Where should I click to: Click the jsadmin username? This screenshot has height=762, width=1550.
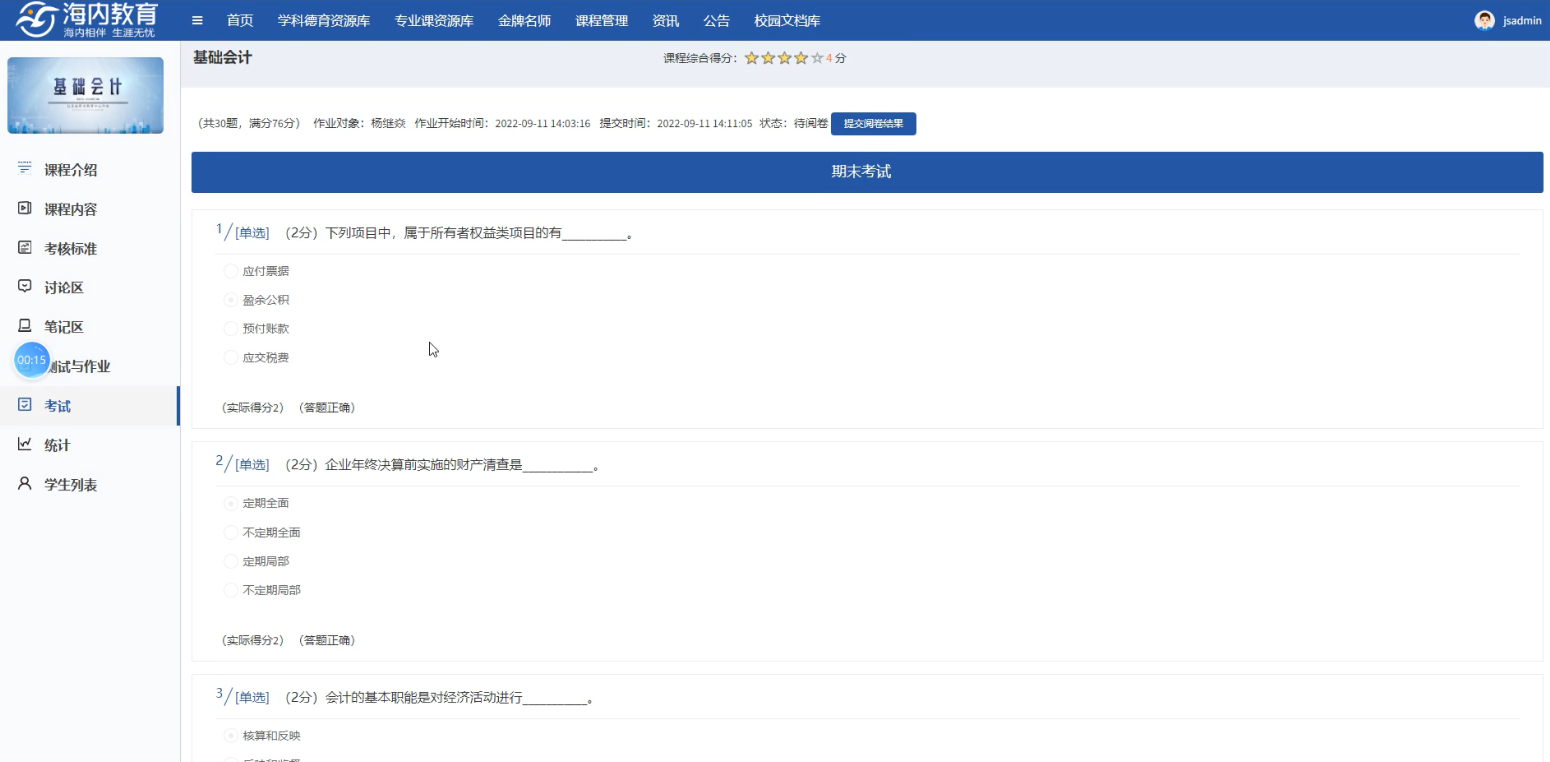click(x=1522, y=21)
